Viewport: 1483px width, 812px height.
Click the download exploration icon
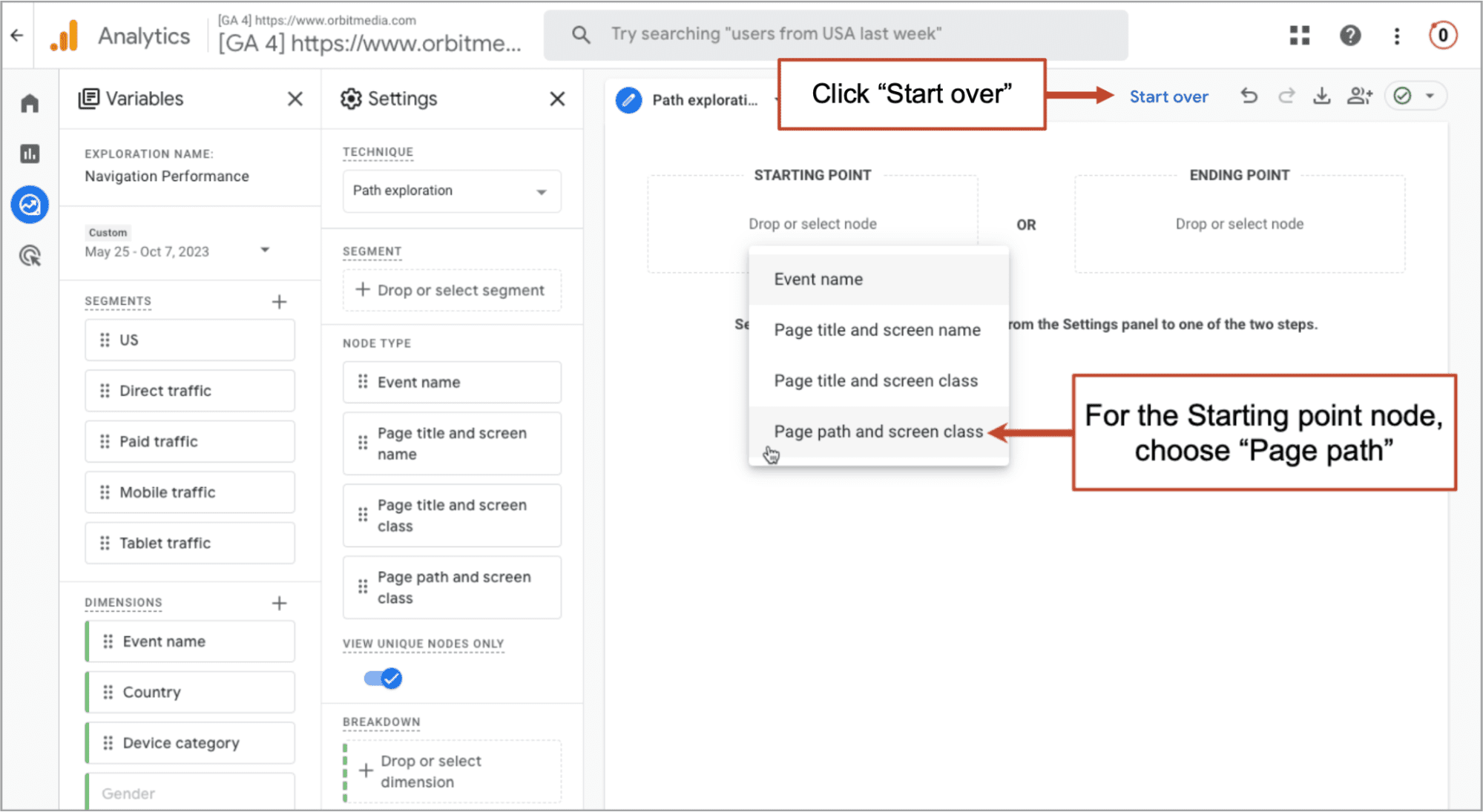click(1321, 96)
